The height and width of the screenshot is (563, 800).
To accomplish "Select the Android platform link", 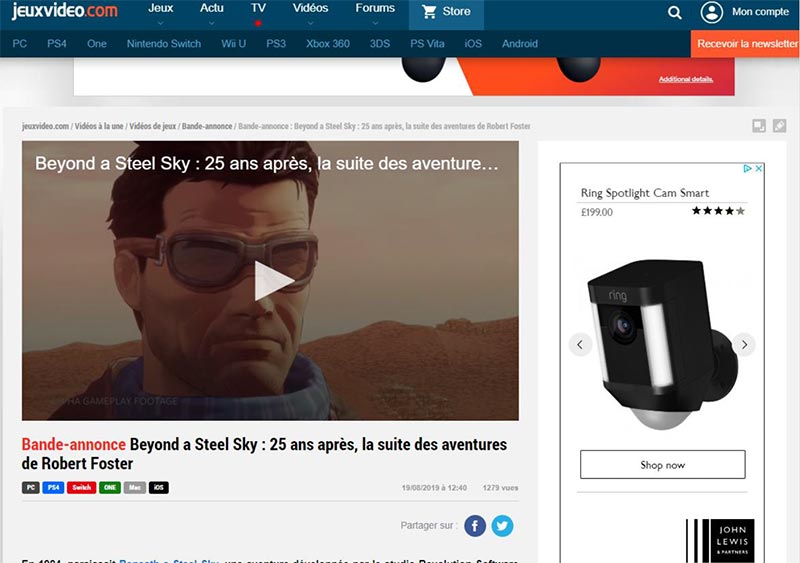I will tap(520, 44).
